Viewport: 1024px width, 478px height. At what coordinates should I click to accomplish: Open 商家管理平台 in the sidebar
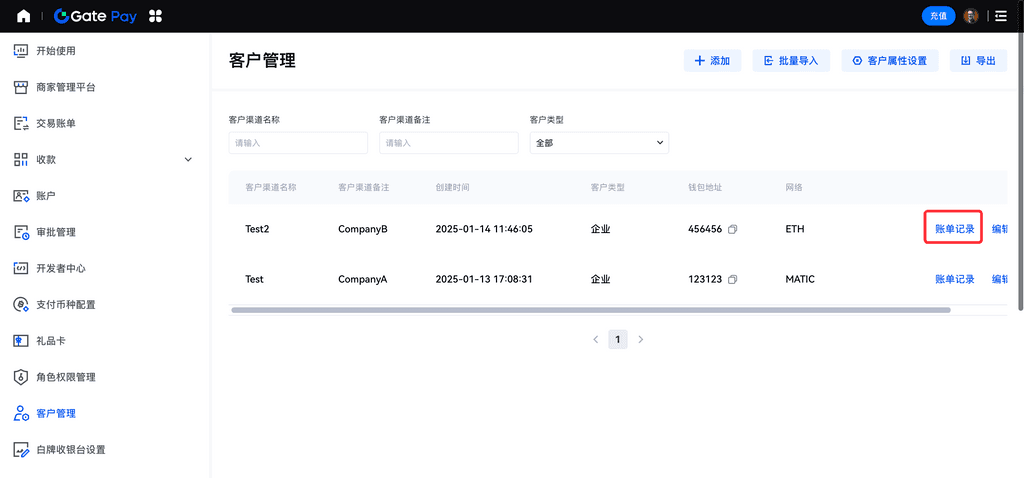(65, 87)
